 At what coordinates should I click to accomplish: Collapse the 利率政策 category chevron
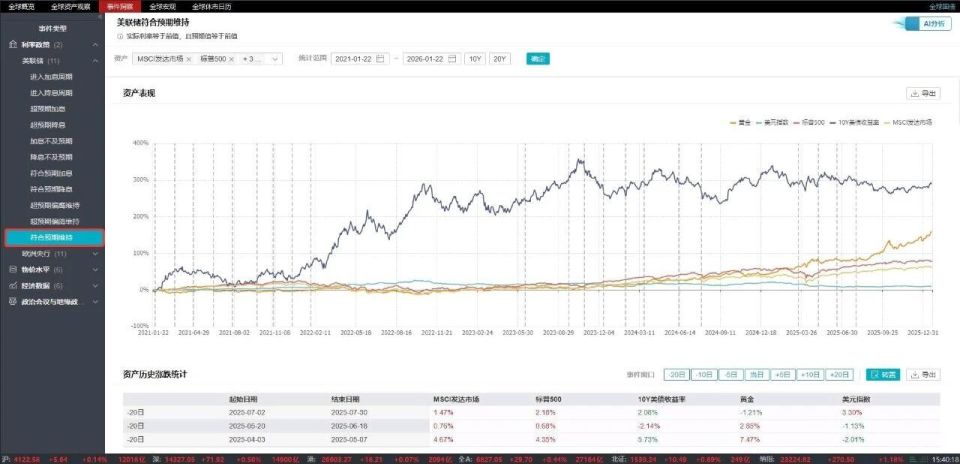tap(95, 45)
